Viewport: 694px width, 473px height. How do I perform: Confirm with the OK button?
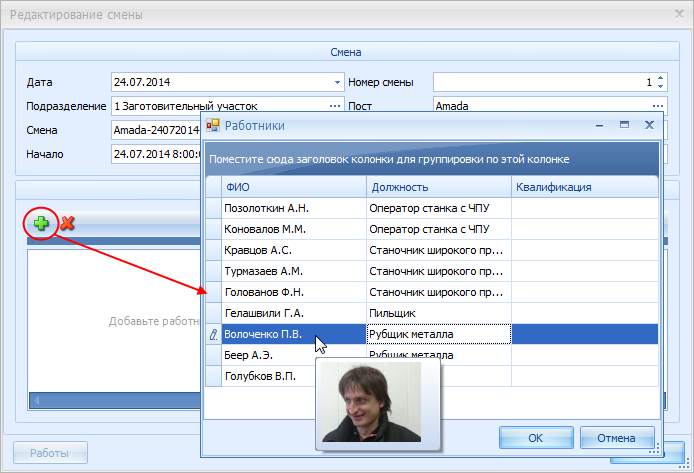tap(536, 438)
